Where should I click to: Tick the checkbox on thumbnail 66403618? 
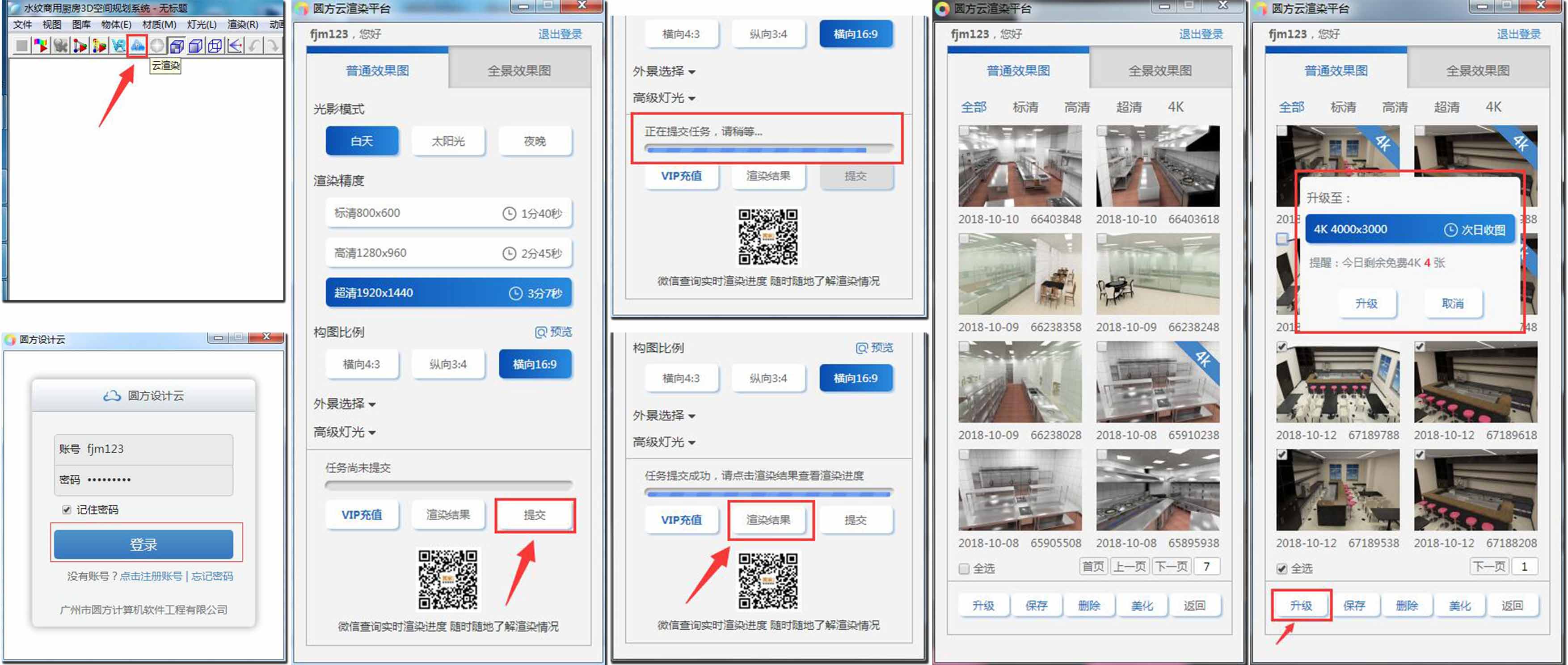point(1102,131)
